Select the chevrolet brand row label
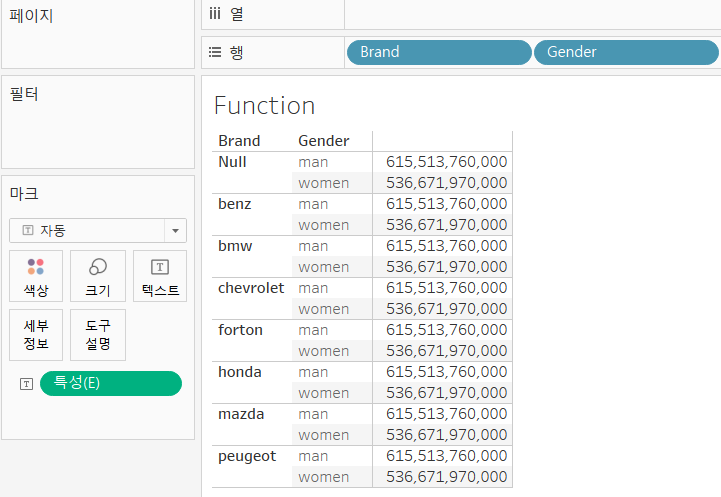721x497 pixels. [x=251, y=288]
